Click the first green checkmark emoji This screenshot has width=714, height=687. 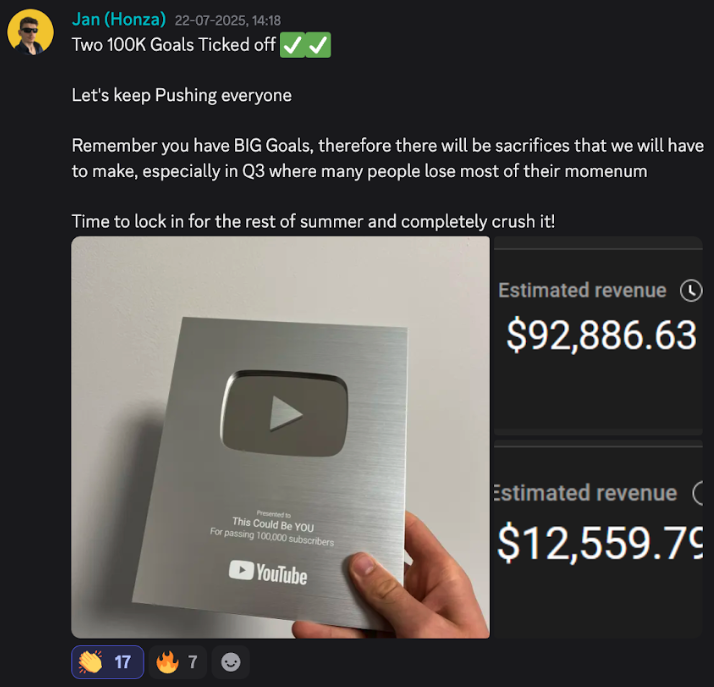coord(292,45)
